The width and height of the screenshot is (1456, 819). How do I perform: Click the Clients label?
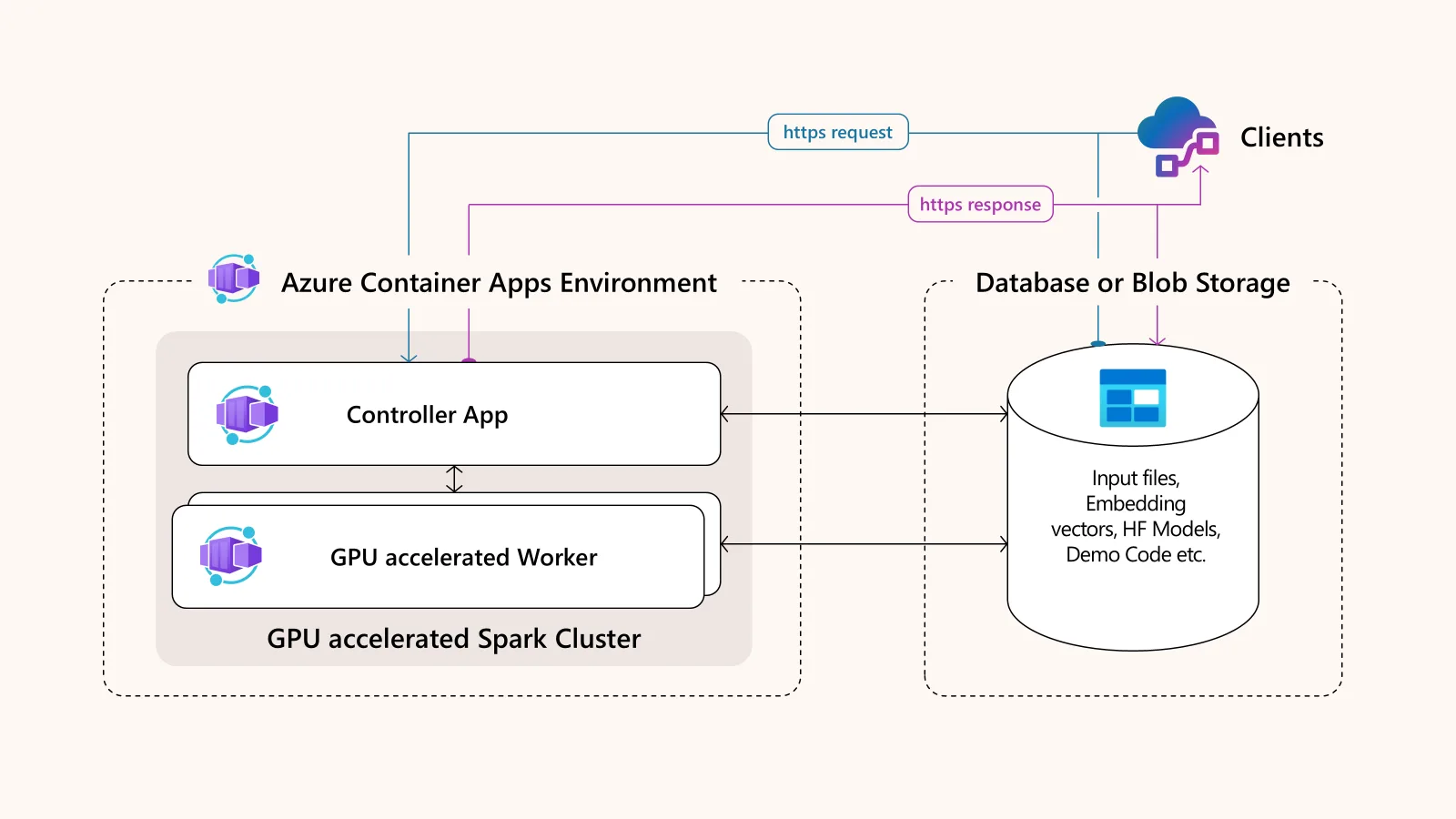click(1282, 137)
